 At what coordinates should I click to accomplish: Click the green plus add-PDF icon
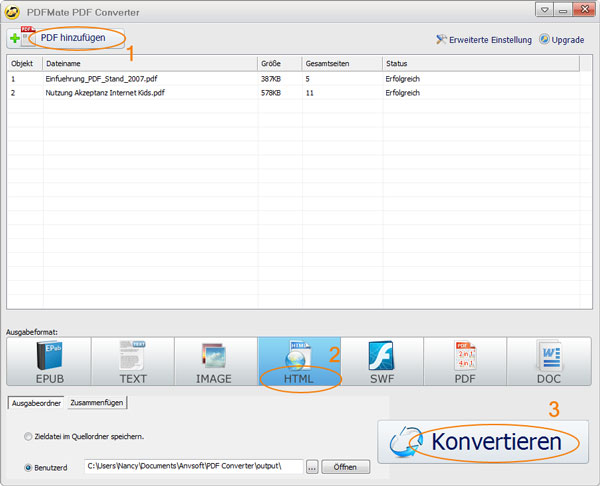click(x=15, y=38)
